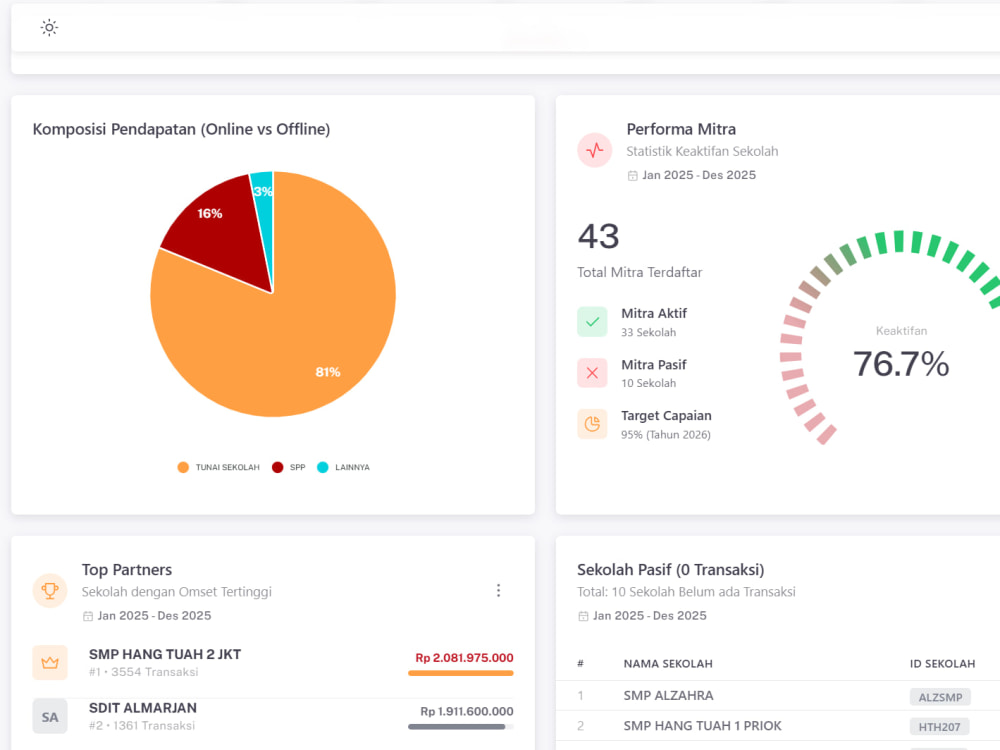
Task: Select the SMP HANG TUAH 1 PRIOK row
Action: pyautogui.click(x=778, y=726)
